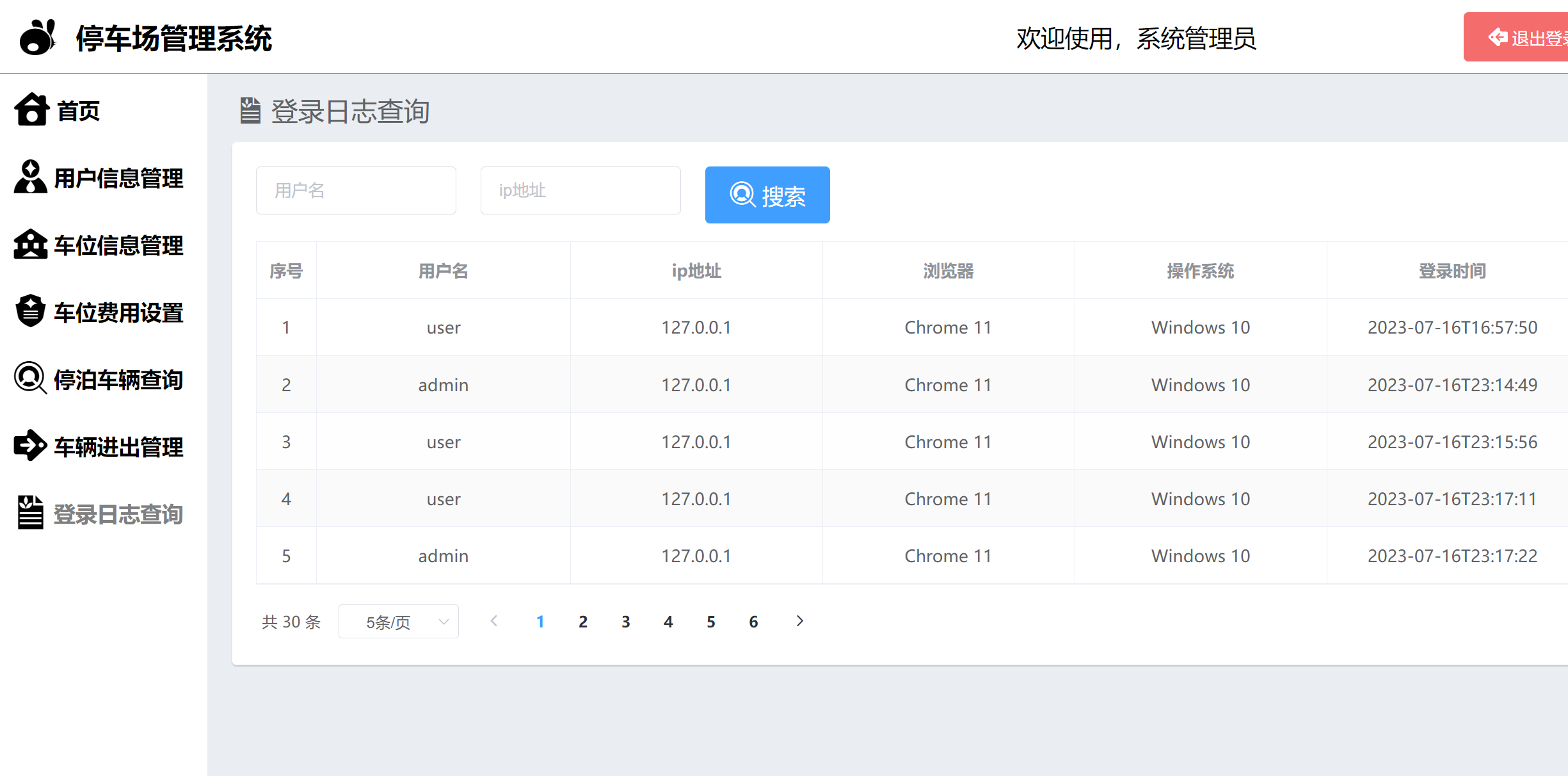Click the page icon beside 登录日志查询 title
This screenshot has width=1568, height=776.
point(250,111)
